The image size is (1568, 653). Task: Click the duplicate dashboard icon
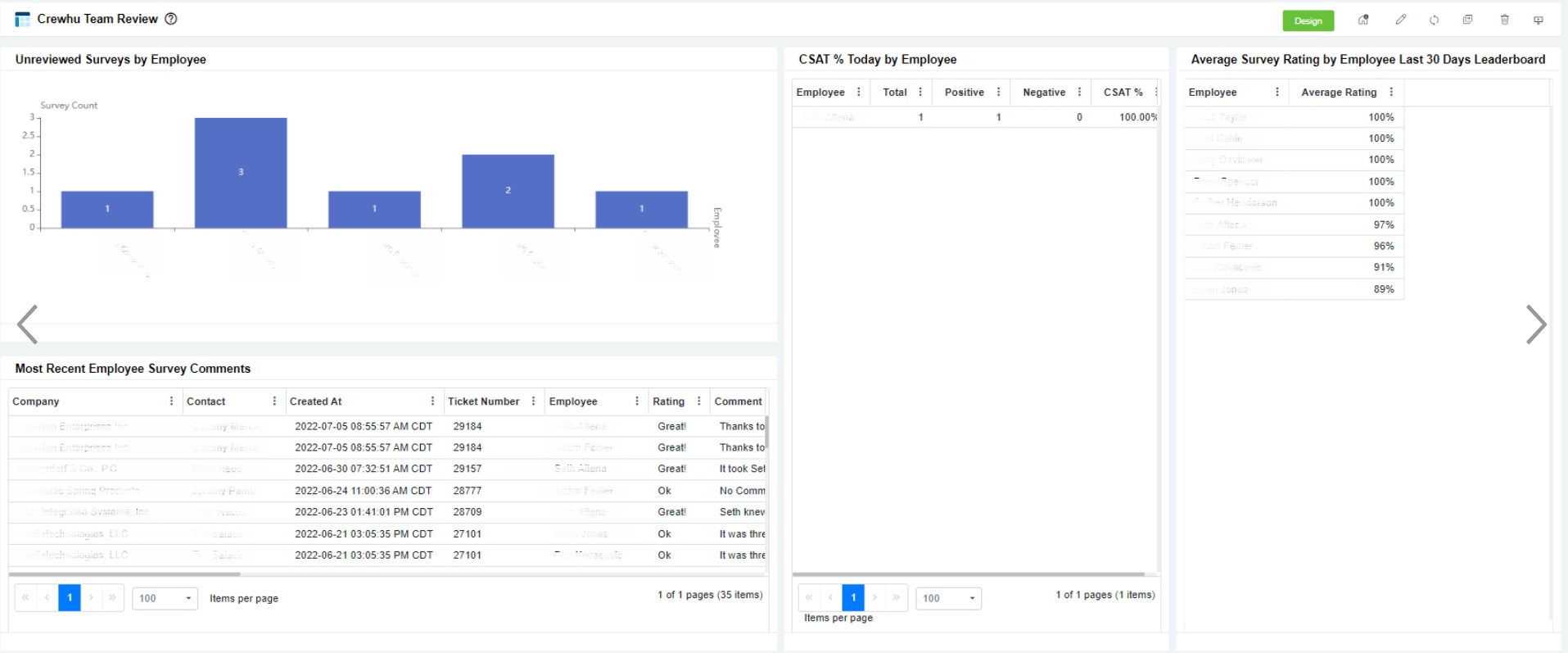1467,20
